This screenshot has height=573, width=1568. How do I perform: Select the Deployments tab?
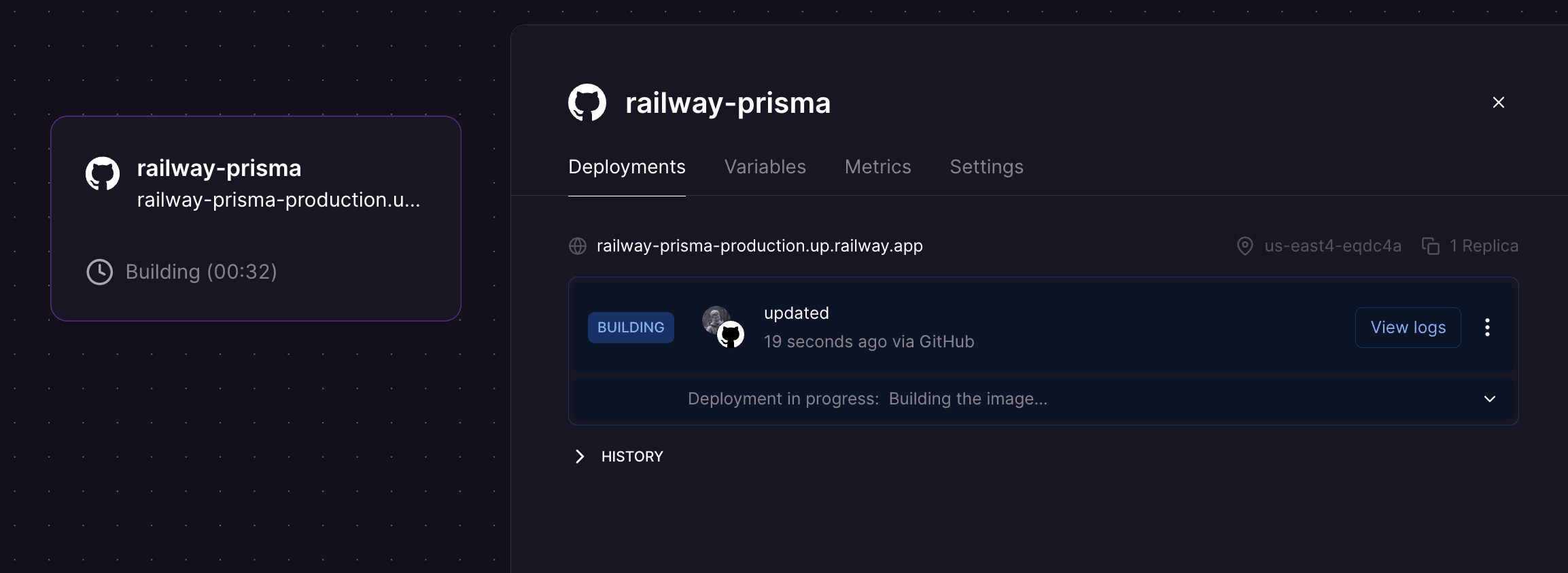click(627, 167)
